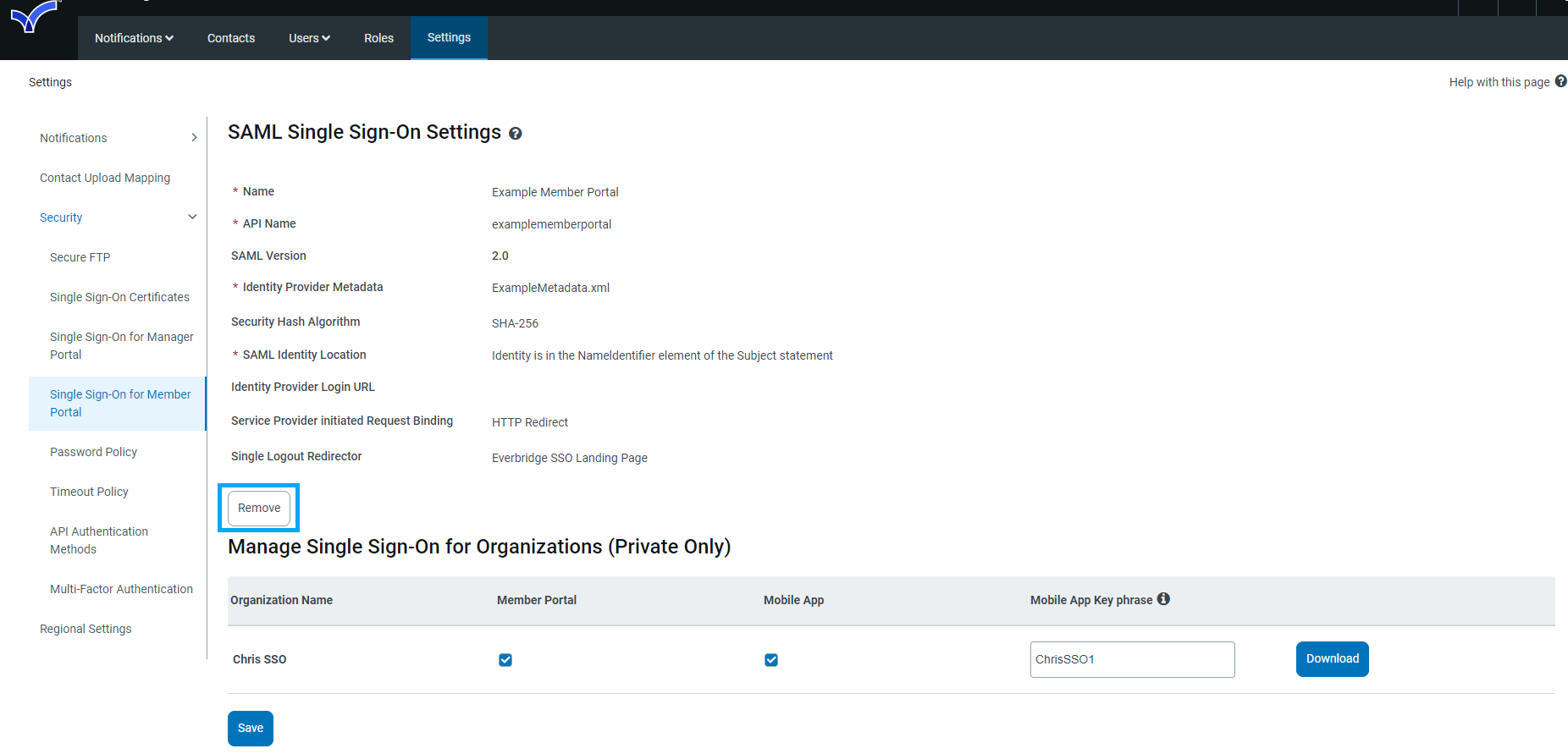Click the Save button
The width and height of the screenshot is (1568, 754).
coord(251,728)
